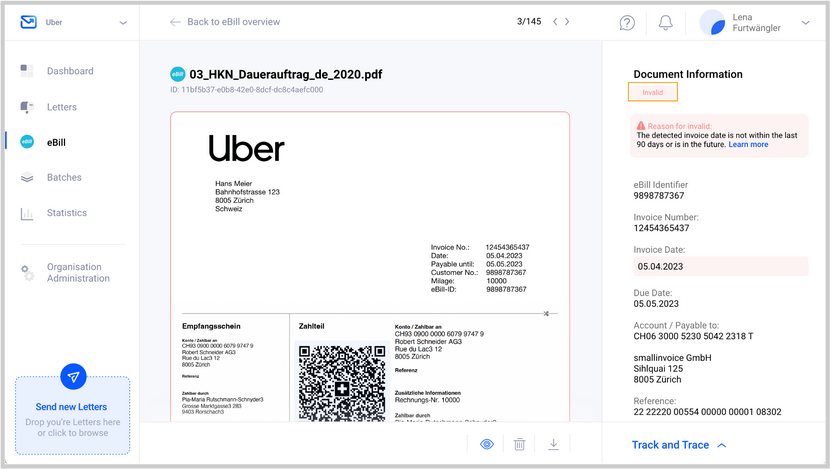Click the Dashboard grid icon

click(x=26, y=70)
